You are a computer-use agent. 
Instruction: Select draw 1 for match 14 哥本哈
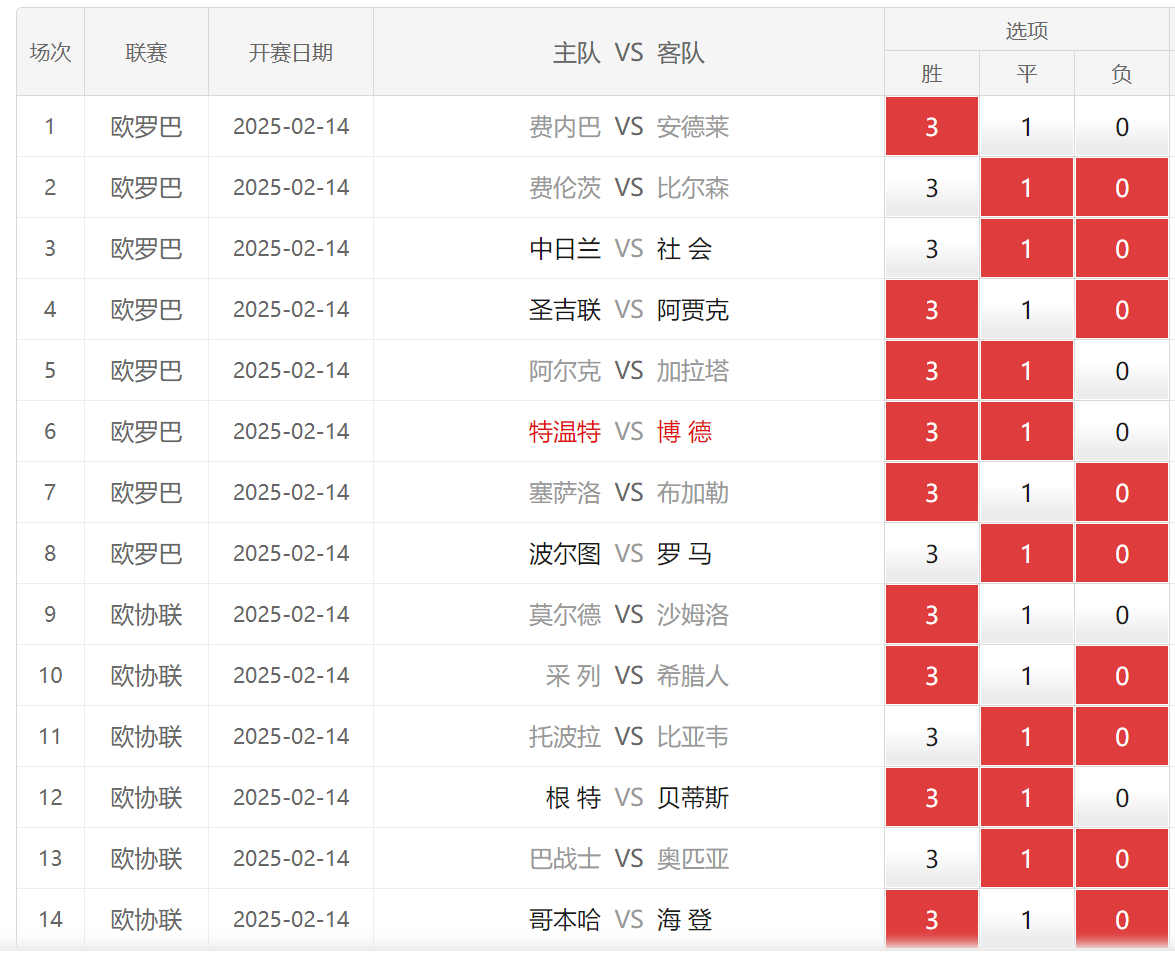[1027, 919]
